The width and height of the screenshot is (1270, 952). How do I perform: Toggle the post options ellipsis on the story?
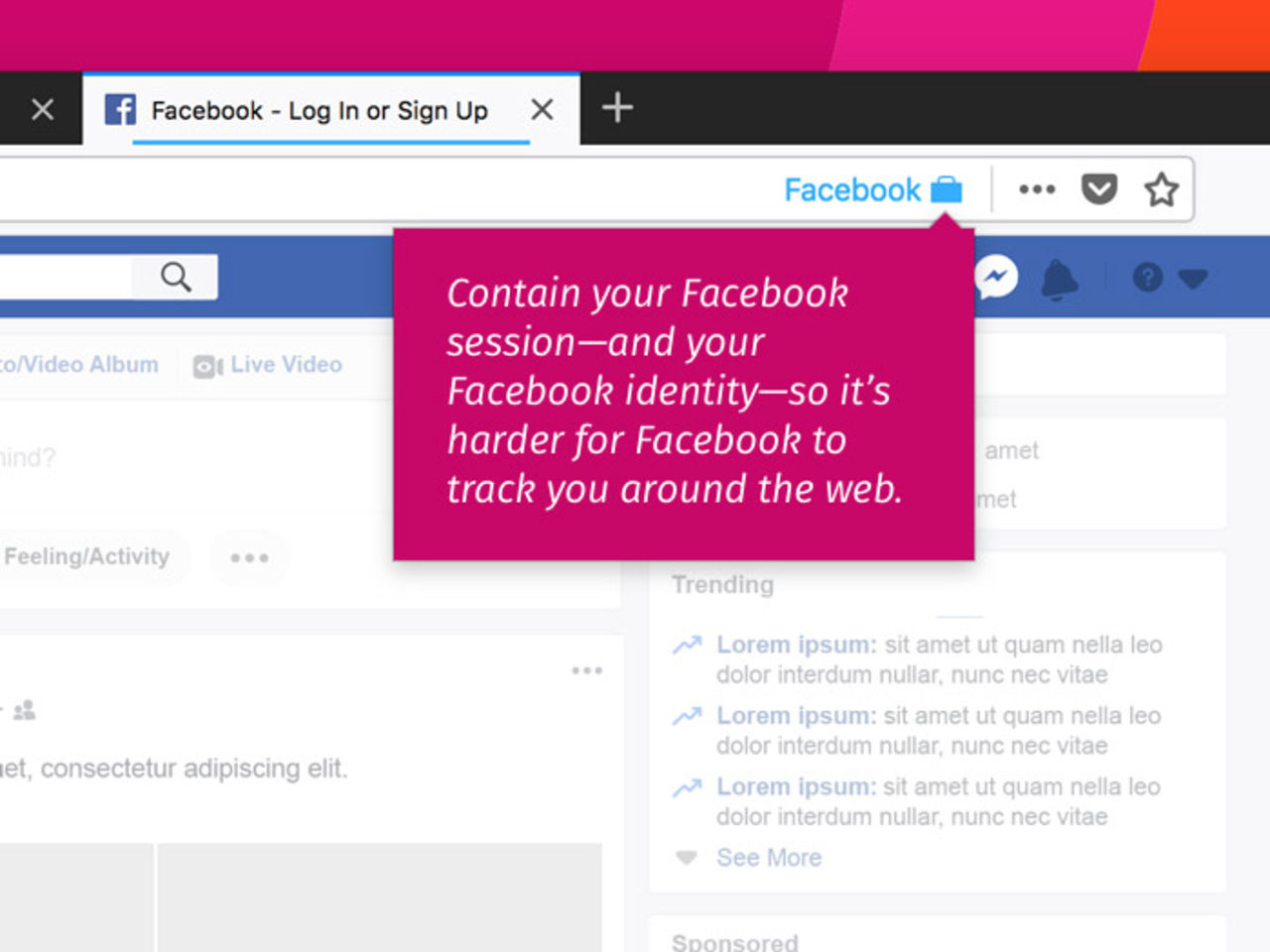coord(587,670)
